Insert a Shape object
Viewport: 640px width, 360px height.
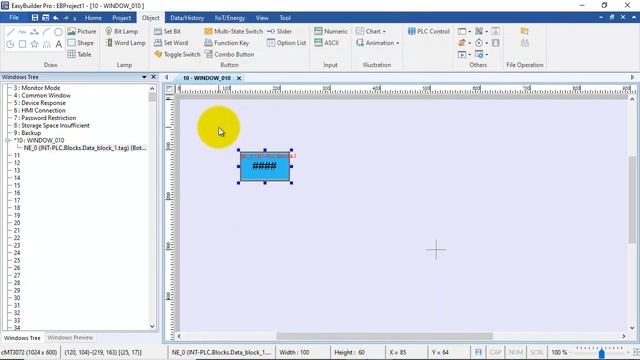(81, 42)
